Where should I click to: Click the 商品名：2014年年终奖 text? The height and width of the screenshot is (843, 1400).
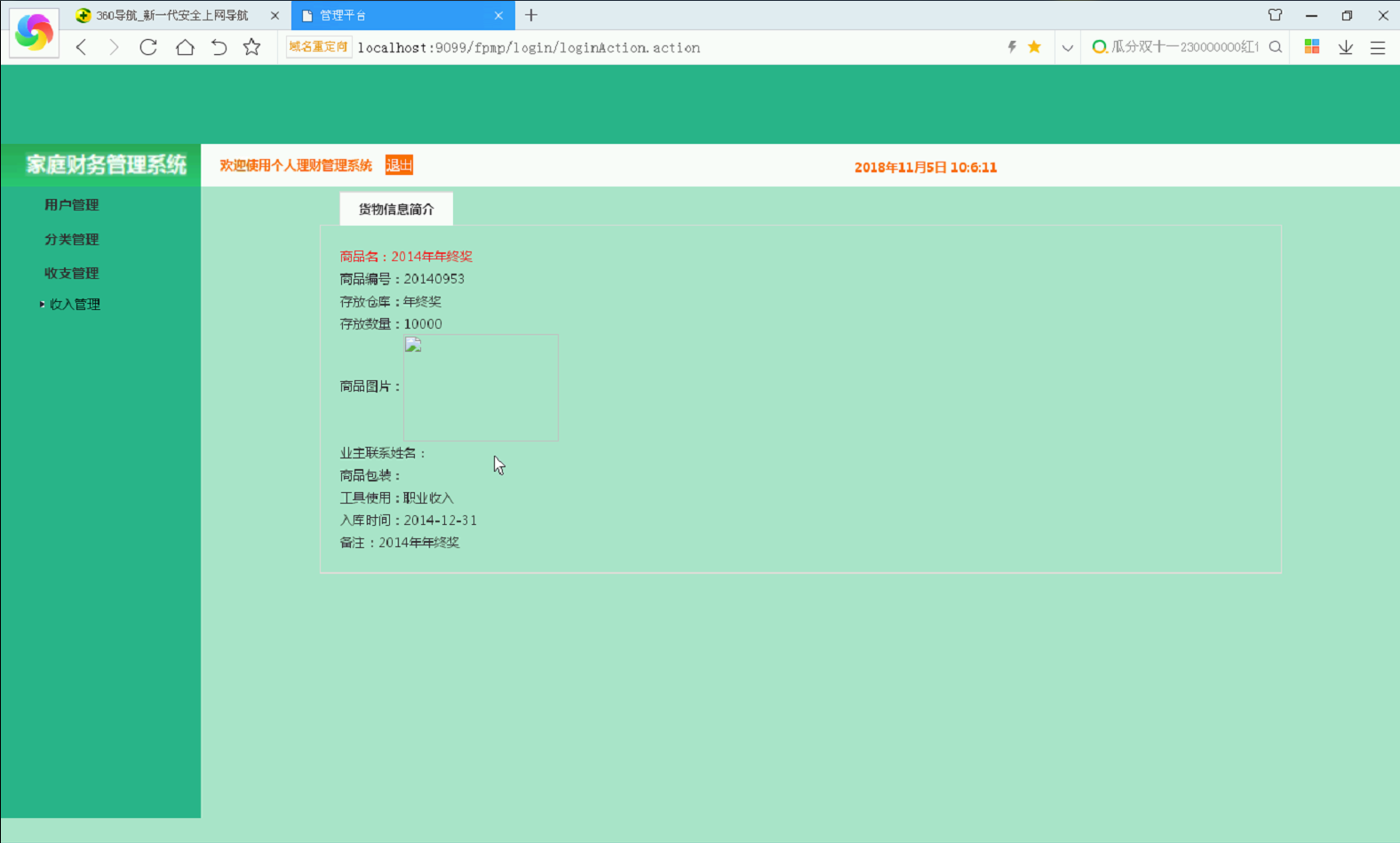[x=406, y=256]
